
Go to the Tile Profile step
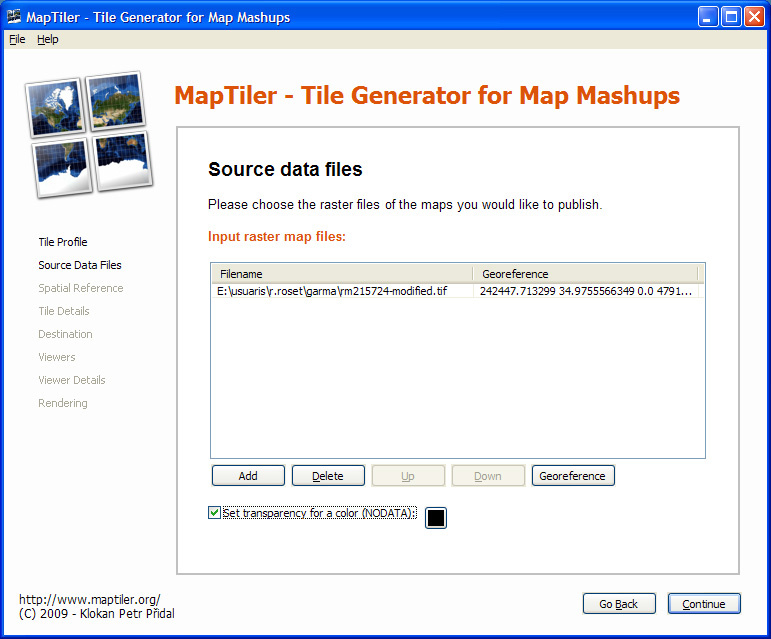pos(63,242)
